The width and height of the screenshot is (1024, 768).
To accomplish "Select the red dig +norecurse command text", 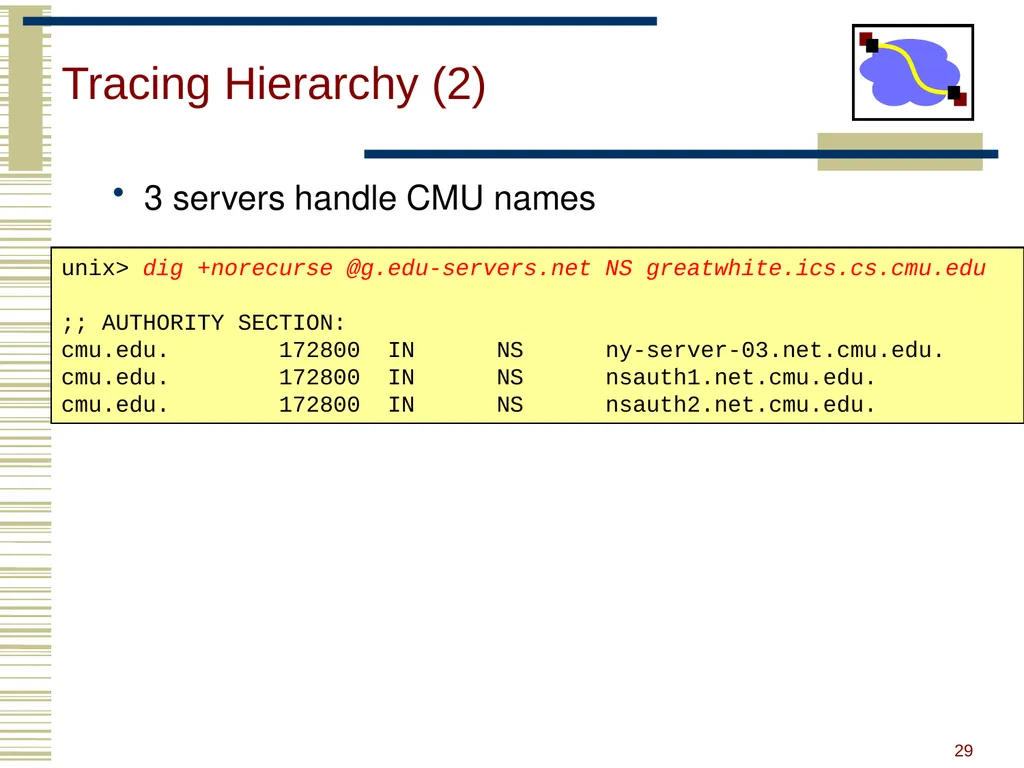I will click(x=564, y=268).
